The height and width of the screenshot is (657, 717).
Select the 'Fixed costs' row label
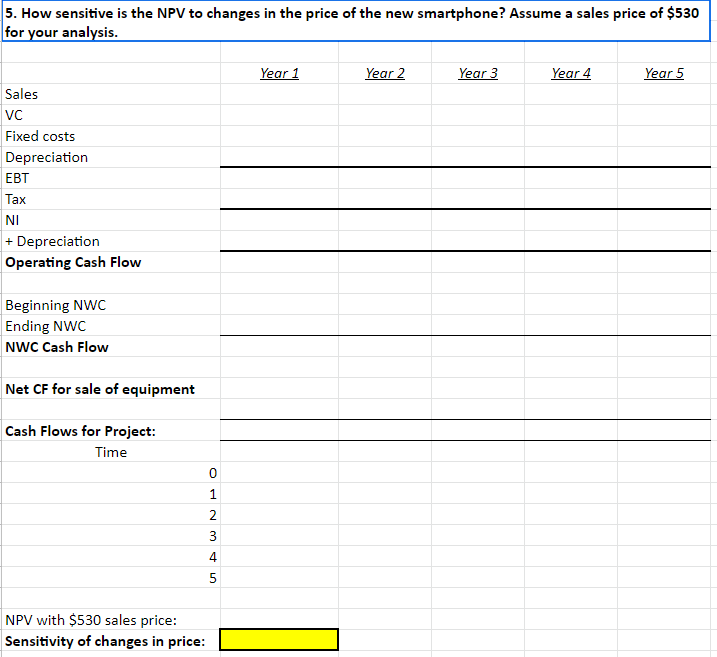[x=40, y=136]
